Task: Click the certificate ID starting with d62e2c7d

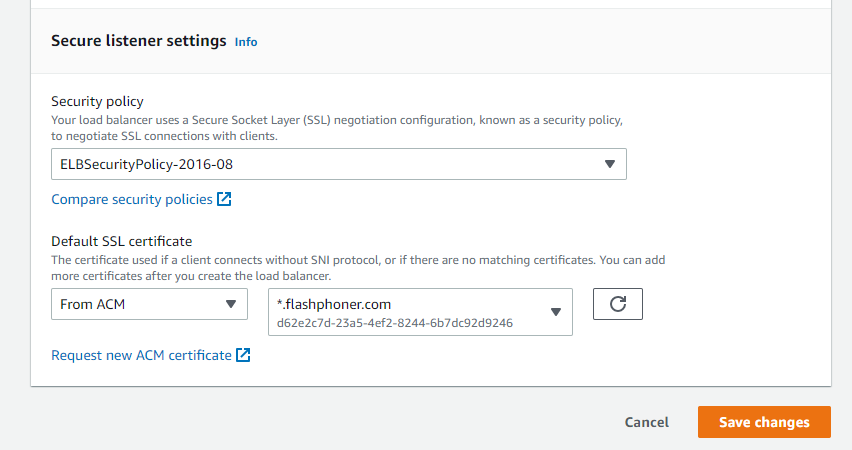Action: click(x=394, y=323)
